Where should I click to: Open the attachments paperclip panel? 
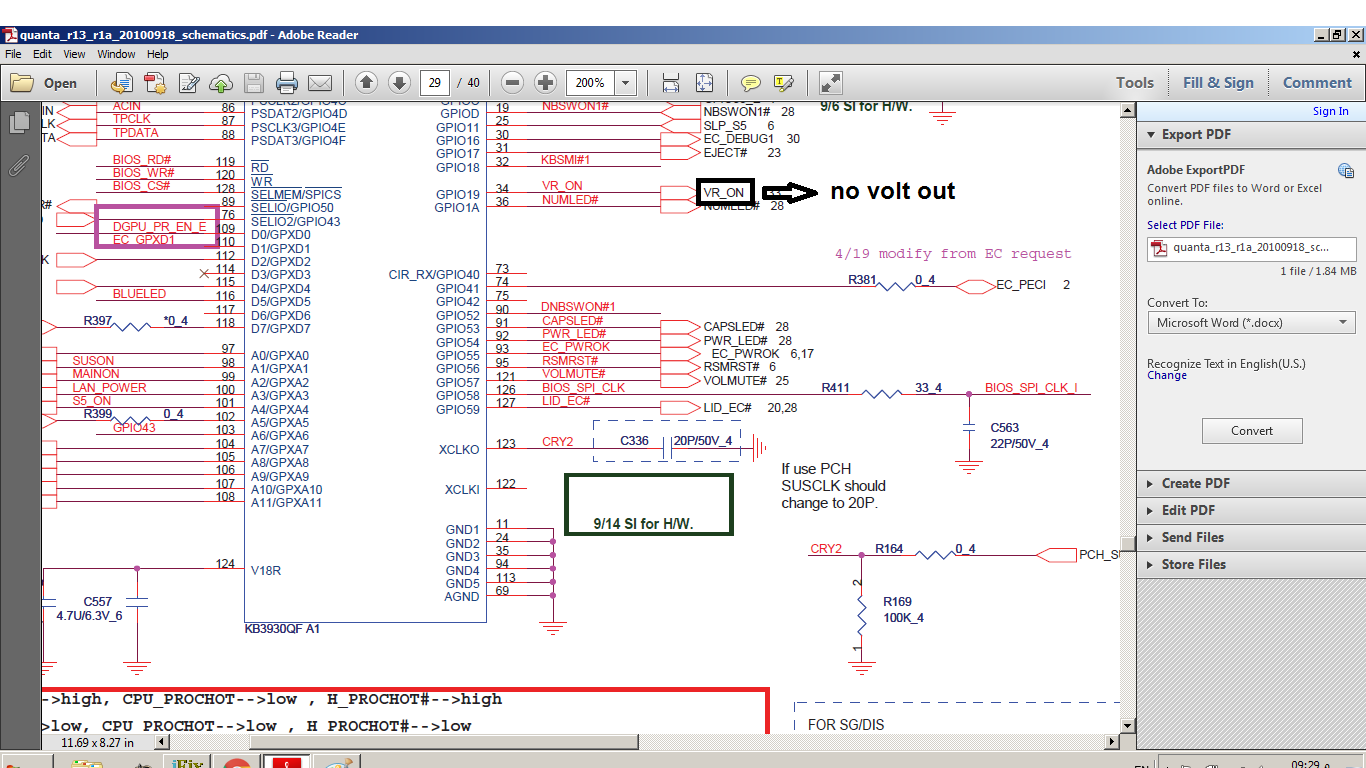point(18,165)
